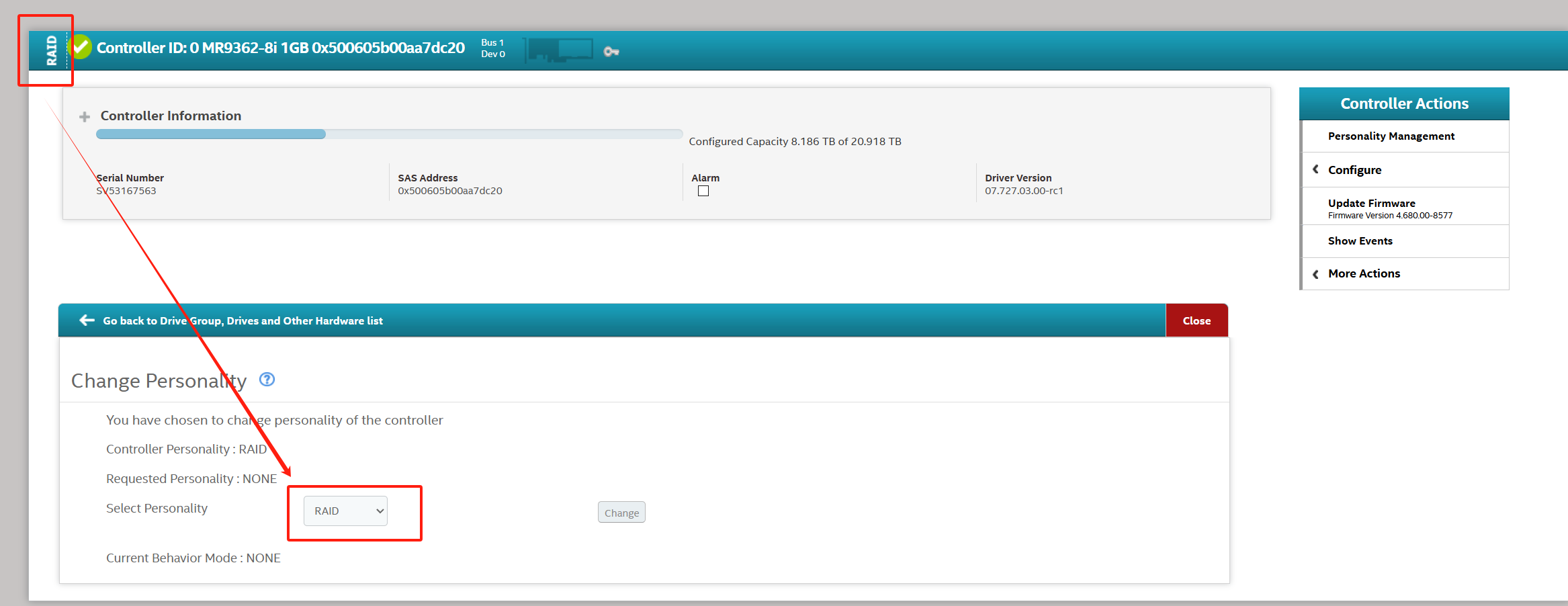Click the chevron beside More Actions
The height and width of the screenshot is (606, 1568).
click(x=1315, y=274)
